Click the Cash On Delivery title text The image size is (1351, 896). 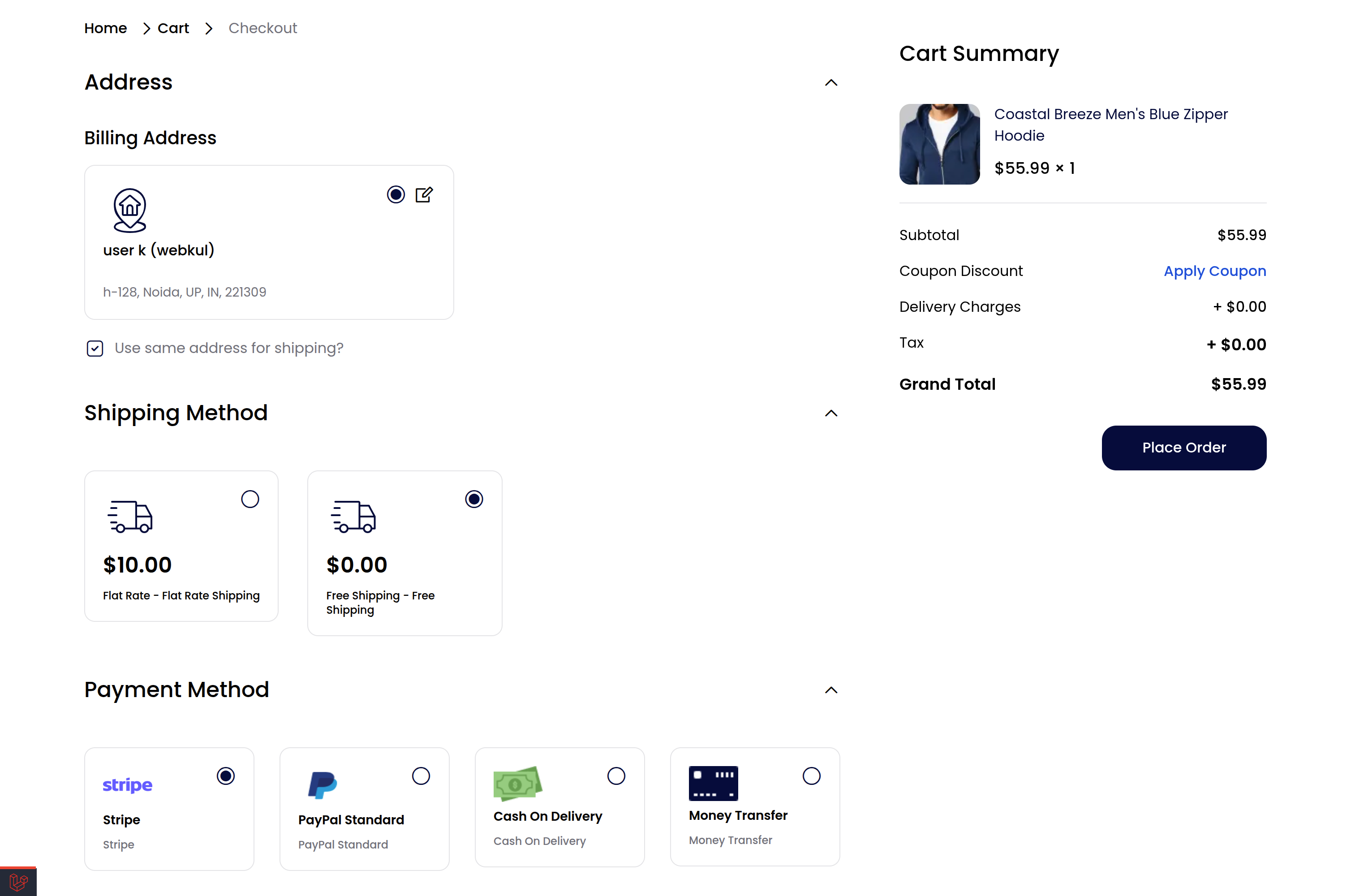(x=548, y=817)
